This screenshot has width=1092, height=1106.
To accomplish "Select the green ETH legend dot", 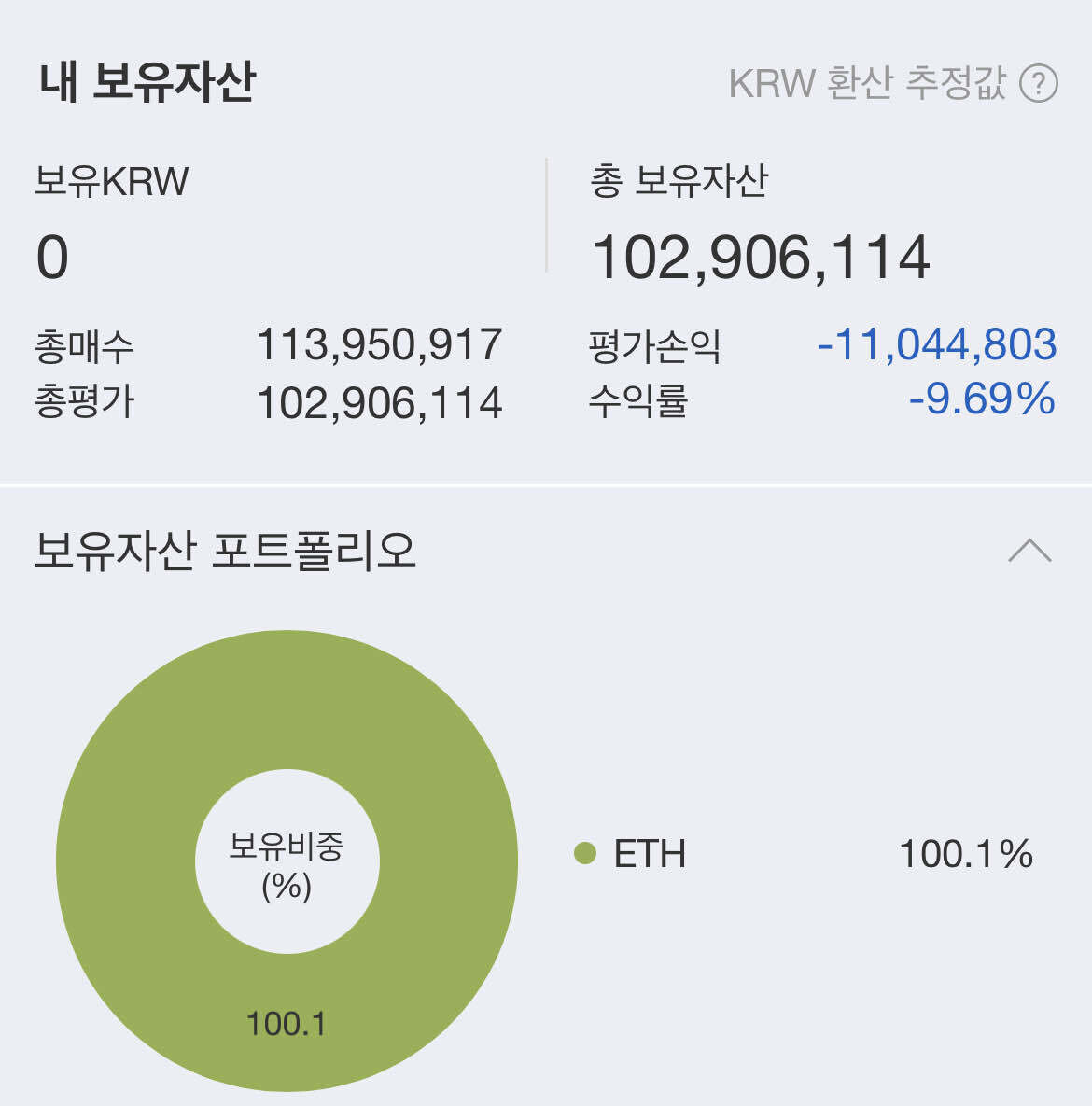I will pyautogui.click(x=586, y=852).
